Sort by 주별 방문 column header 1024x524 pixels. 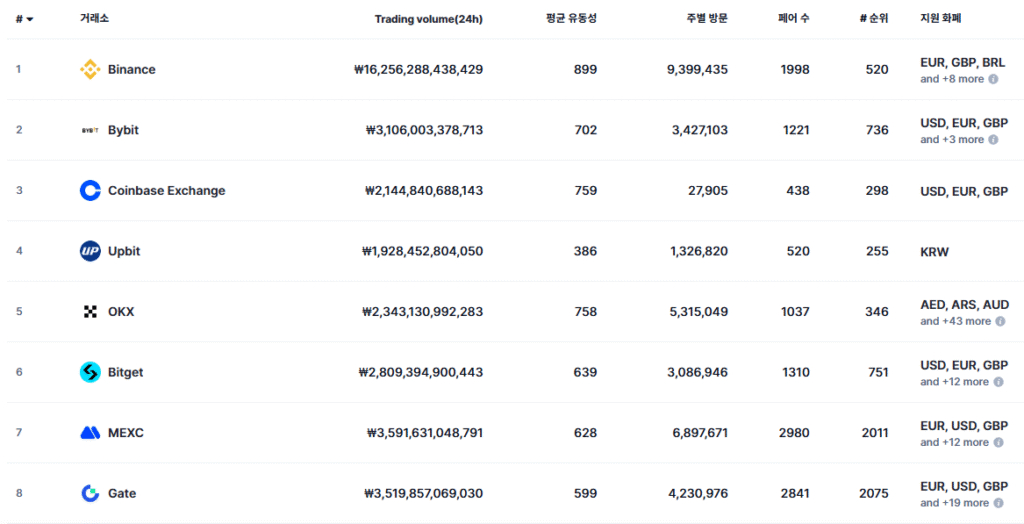pyautogui.click(x=706, y=20)
